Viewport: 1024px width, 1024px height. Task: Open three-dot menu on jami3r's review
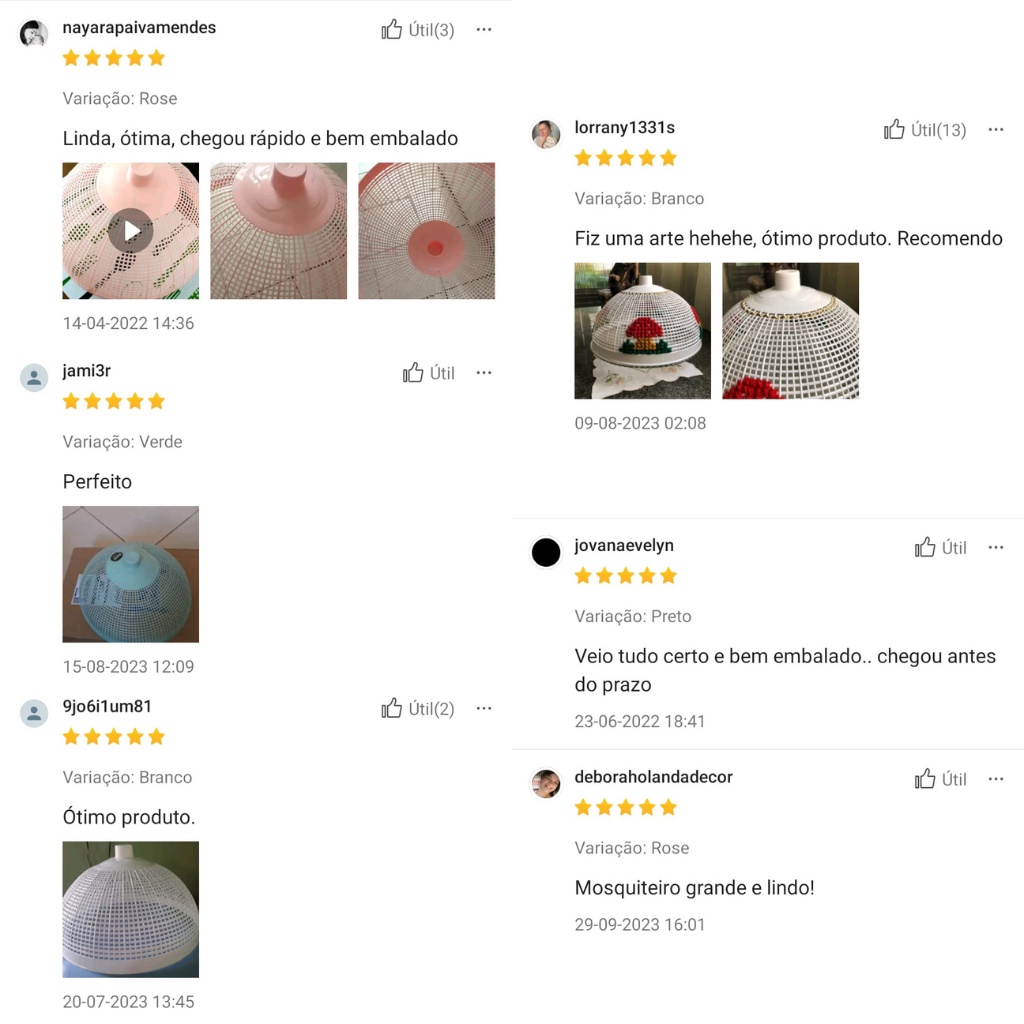(x=484, y=372)
